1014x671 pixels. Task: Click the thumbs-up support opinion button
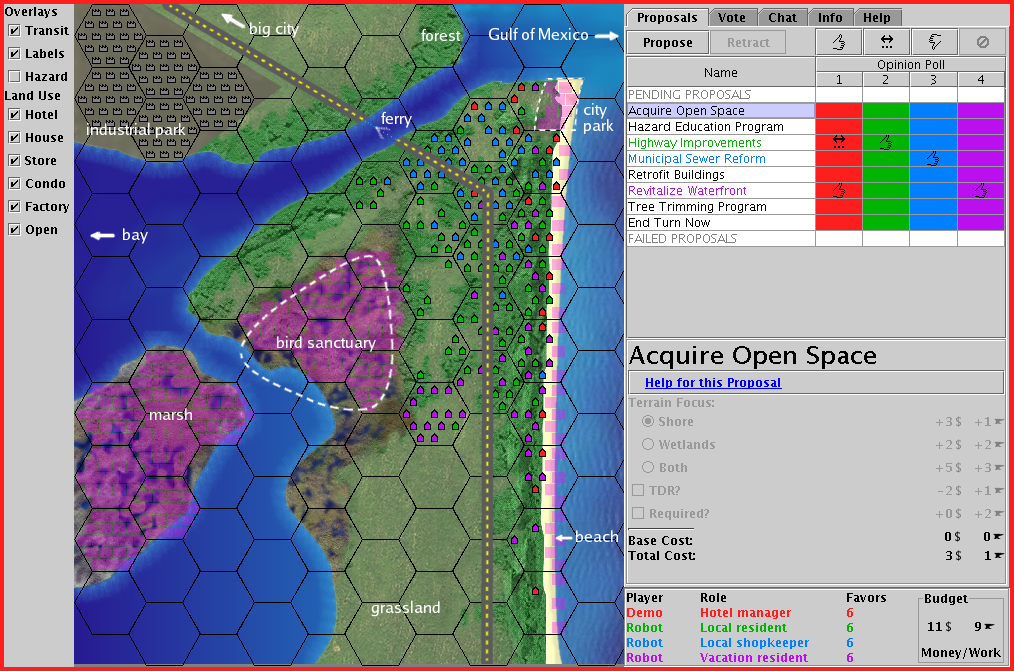pos(839,42)
